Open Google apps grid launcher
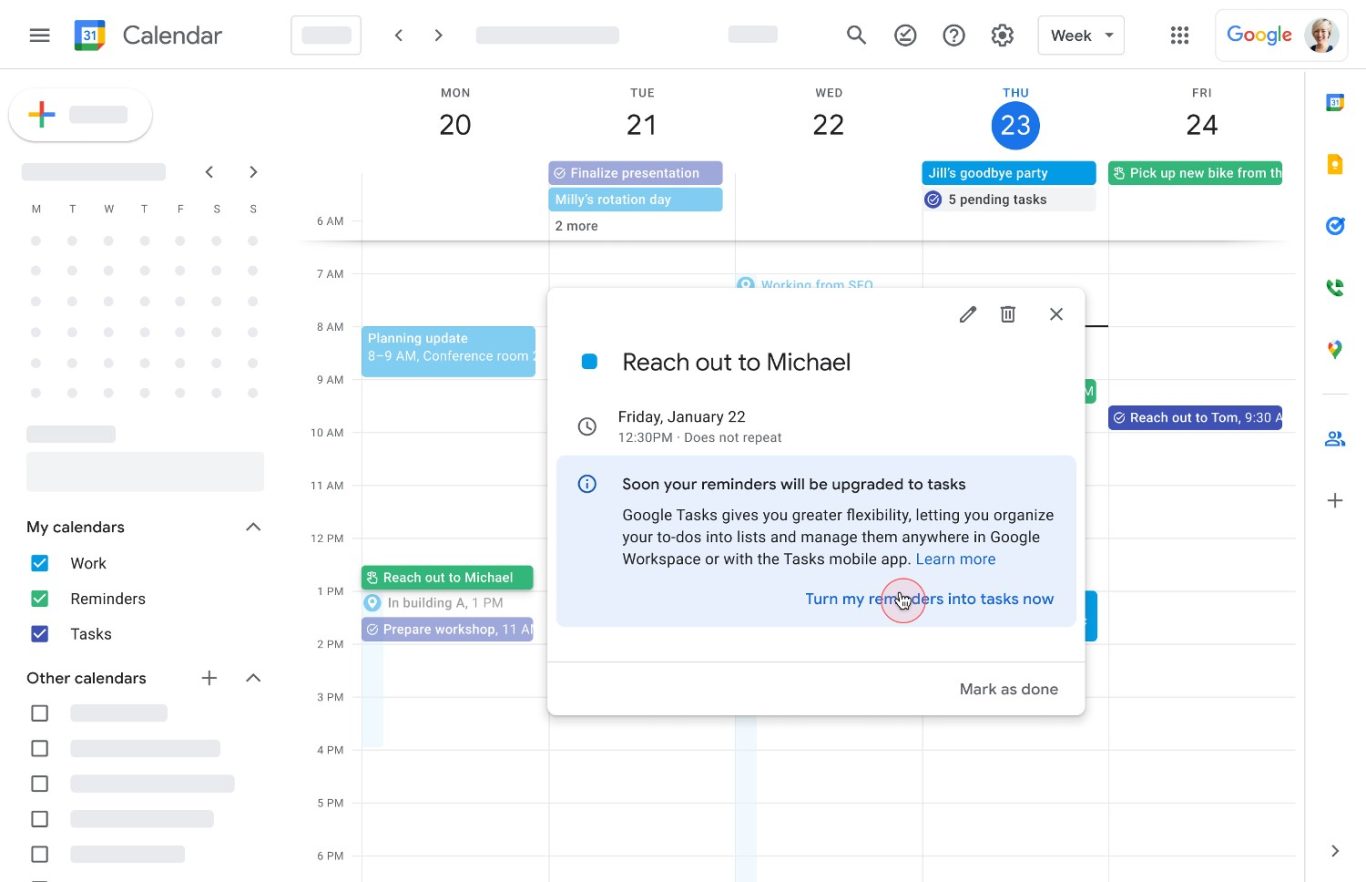 point(1179,35)
